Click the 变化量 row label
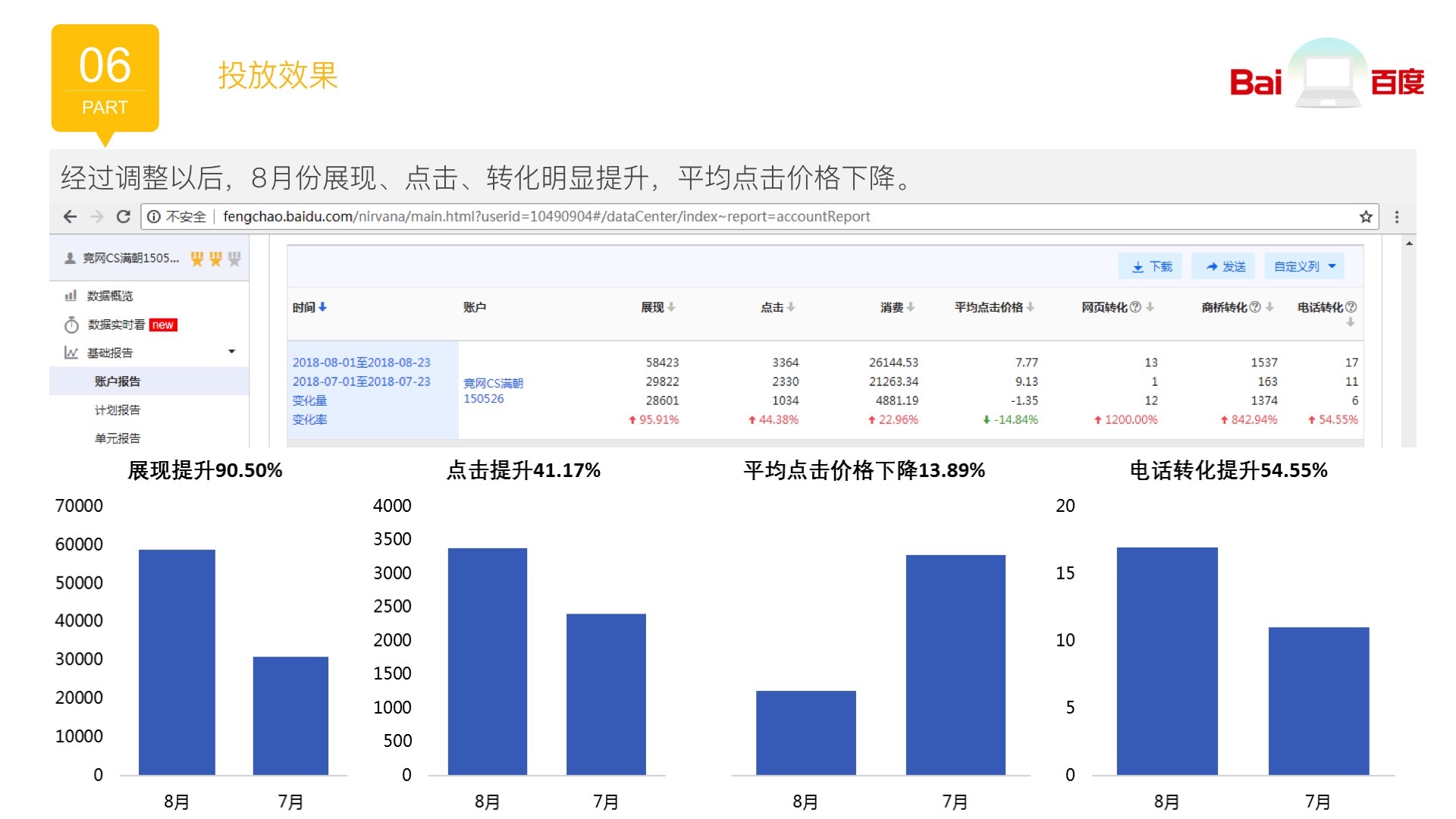The height and width of the screenshot is (819, 1456). 309,400
